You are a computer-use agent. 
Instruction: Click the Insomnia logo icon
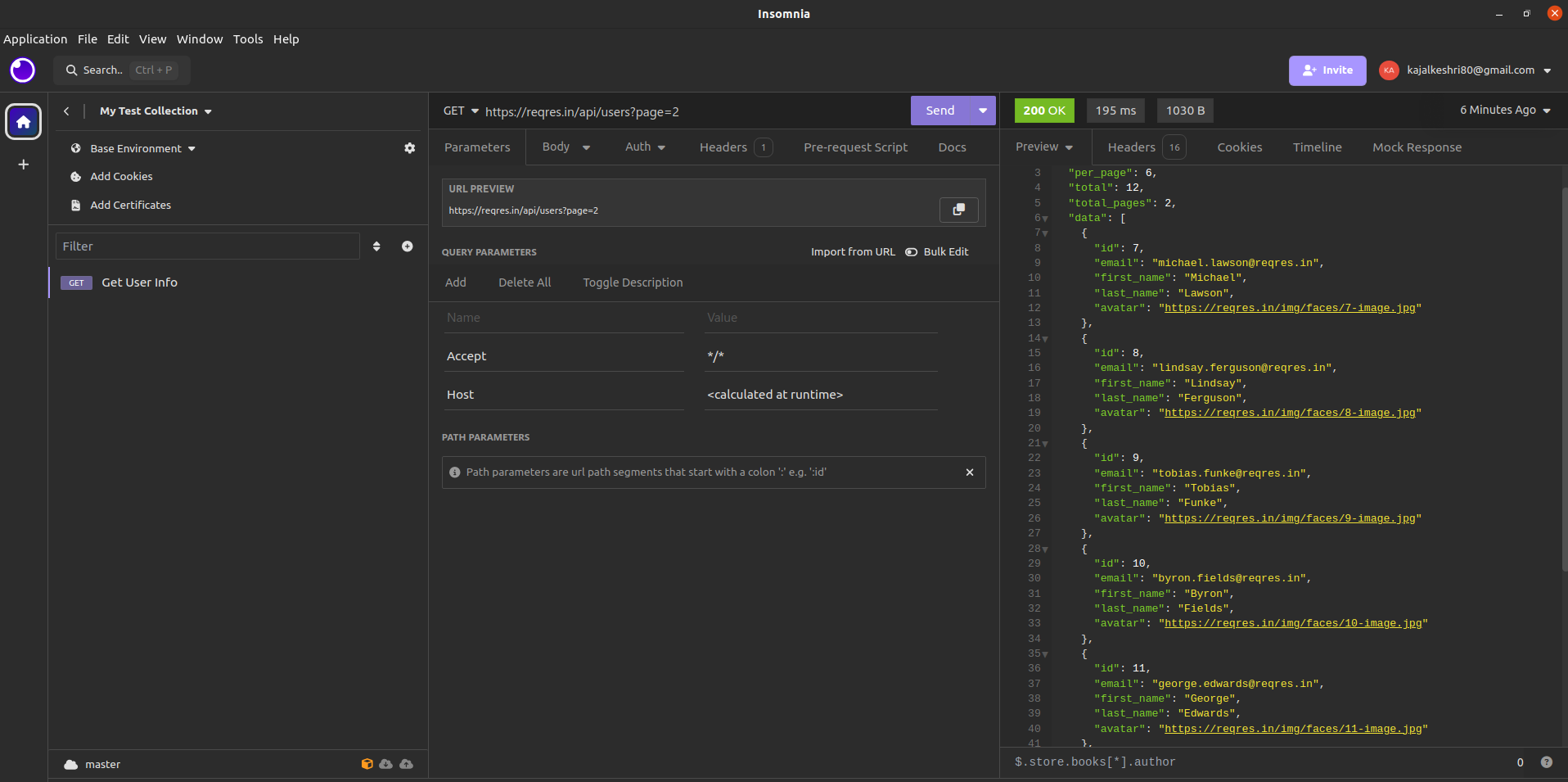pyautogui.click(x=23, y=70)
